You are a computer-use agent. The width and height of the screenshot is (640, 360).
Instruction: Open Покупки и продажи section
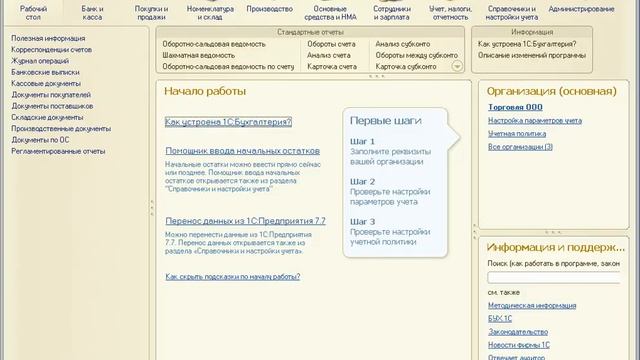click(x=151, y=13)
